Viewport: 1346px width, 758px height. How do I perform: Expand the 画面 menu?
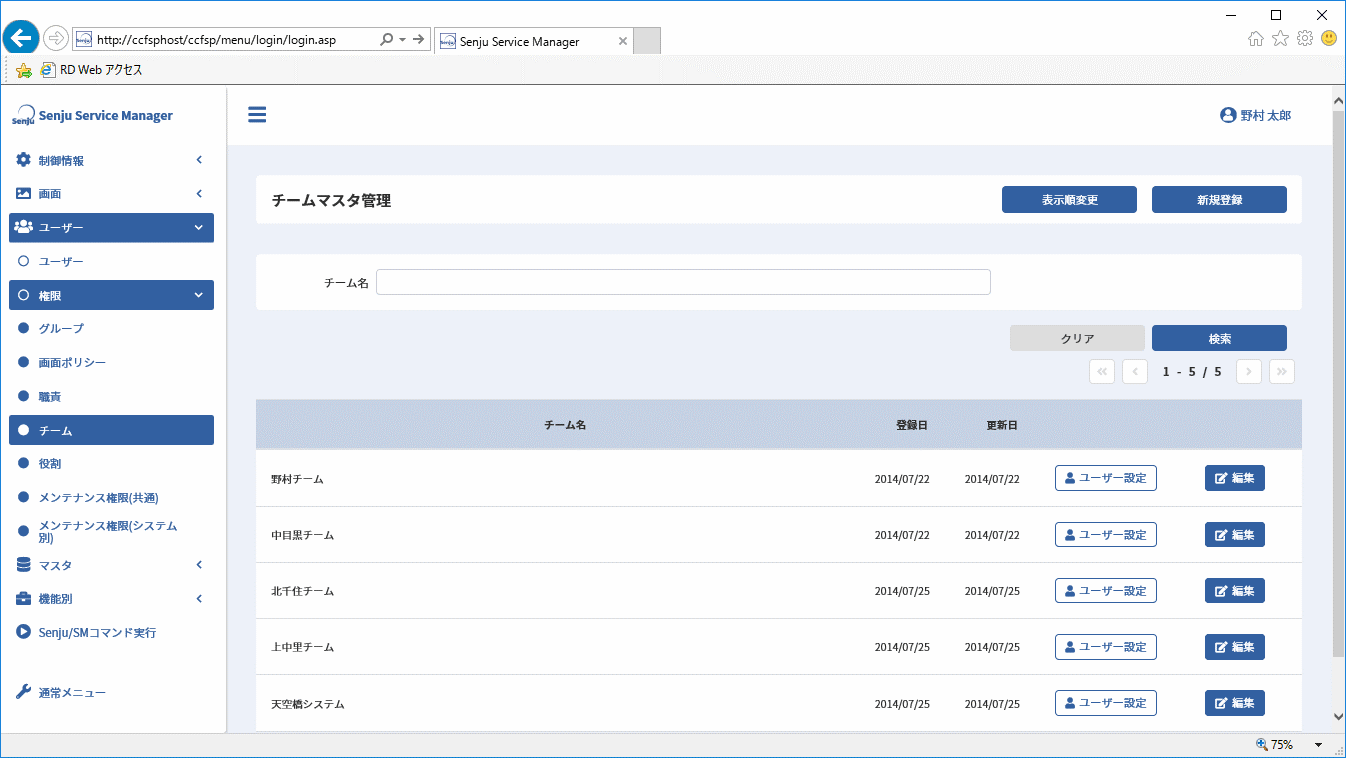111,194
